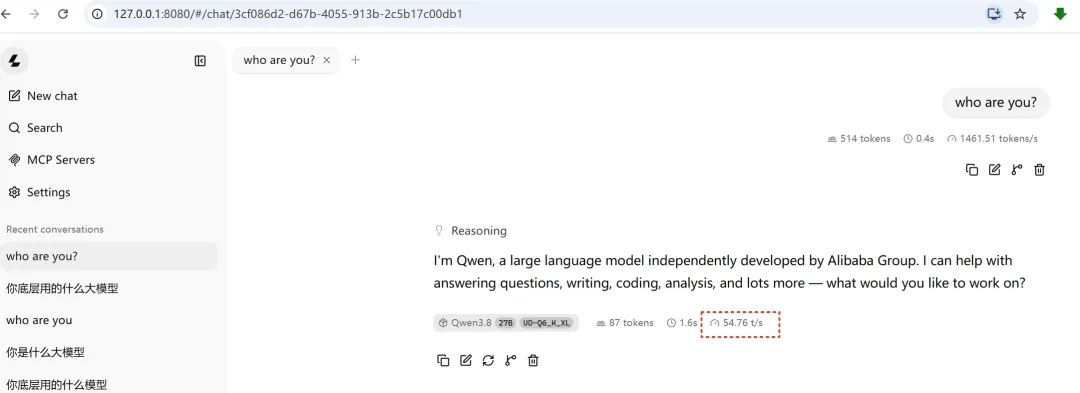Click the browser back arrow
The width and height of the screenshot is (1080, 393).
click(x=6, y=14)
